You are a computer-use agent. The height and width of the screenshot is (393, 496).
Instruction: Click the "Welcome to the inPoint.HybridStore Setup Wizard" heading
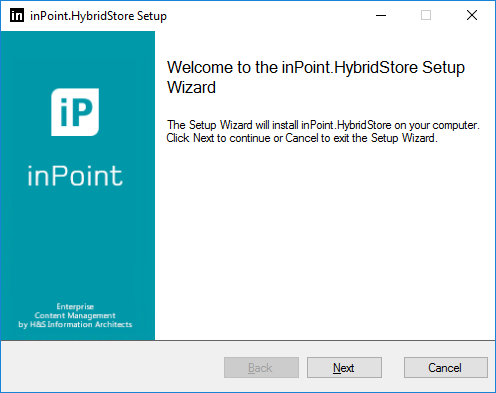coord(316,77)
